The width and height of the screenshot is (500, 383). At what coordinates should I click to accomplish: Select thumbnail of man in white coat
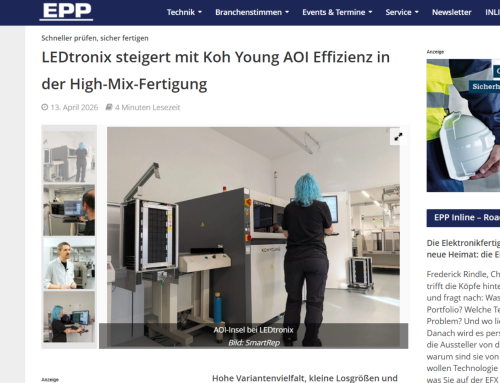[x=69, y=264]
